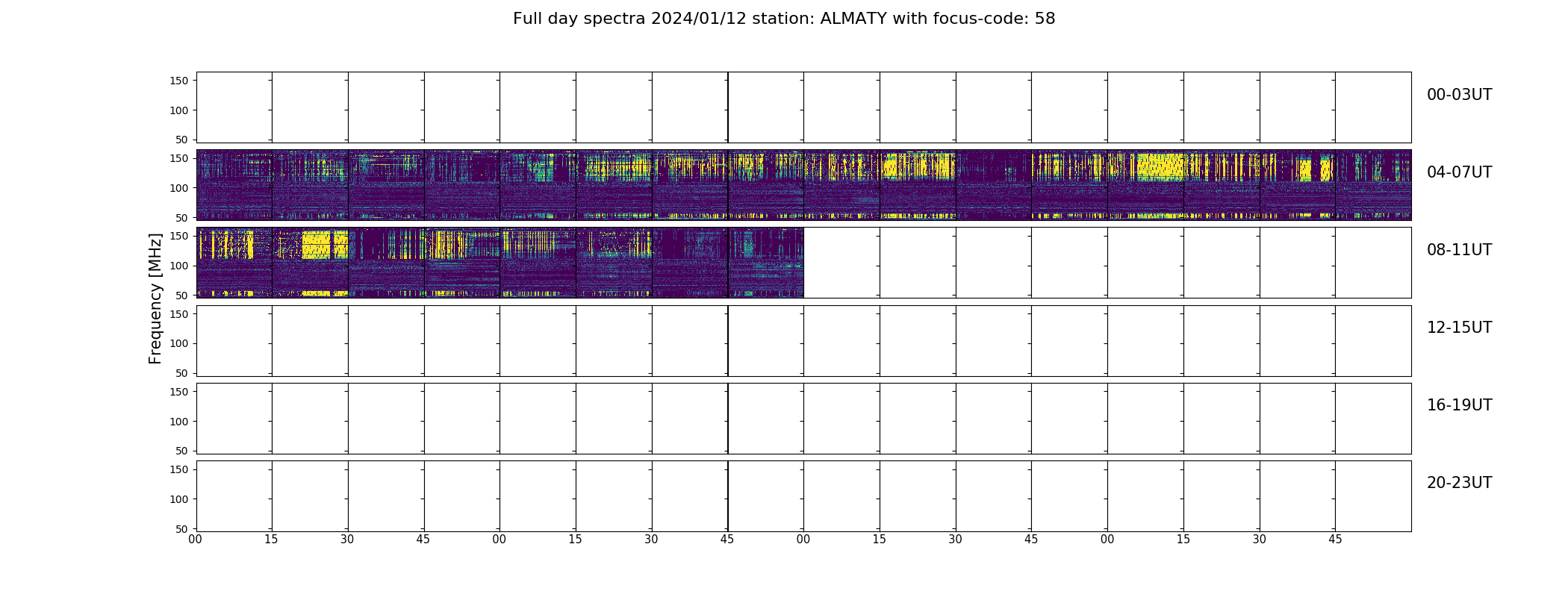Click the '50' tick label of 12-15UT row

tap(183, 373)
